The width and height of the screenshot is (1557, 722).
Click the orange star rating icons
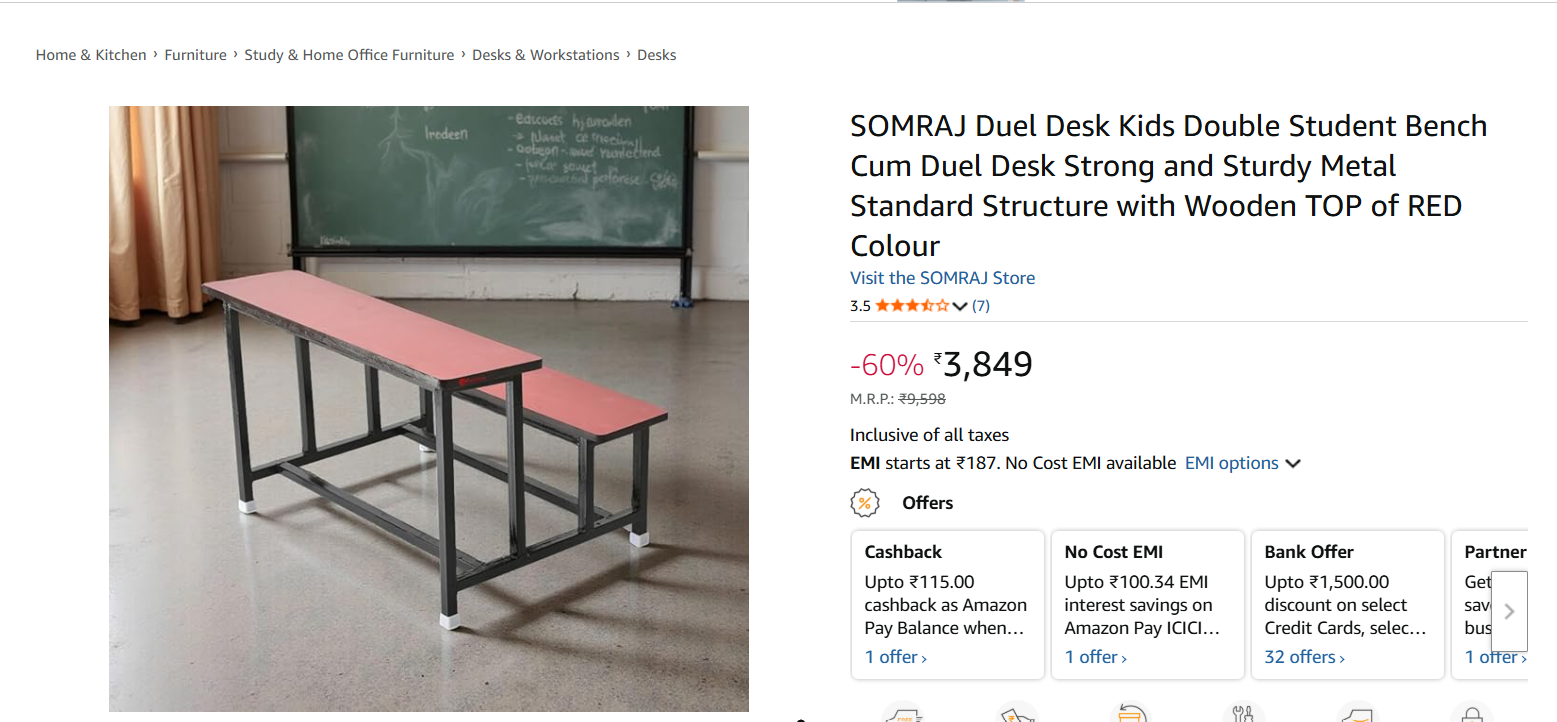(x=912, y=306)
